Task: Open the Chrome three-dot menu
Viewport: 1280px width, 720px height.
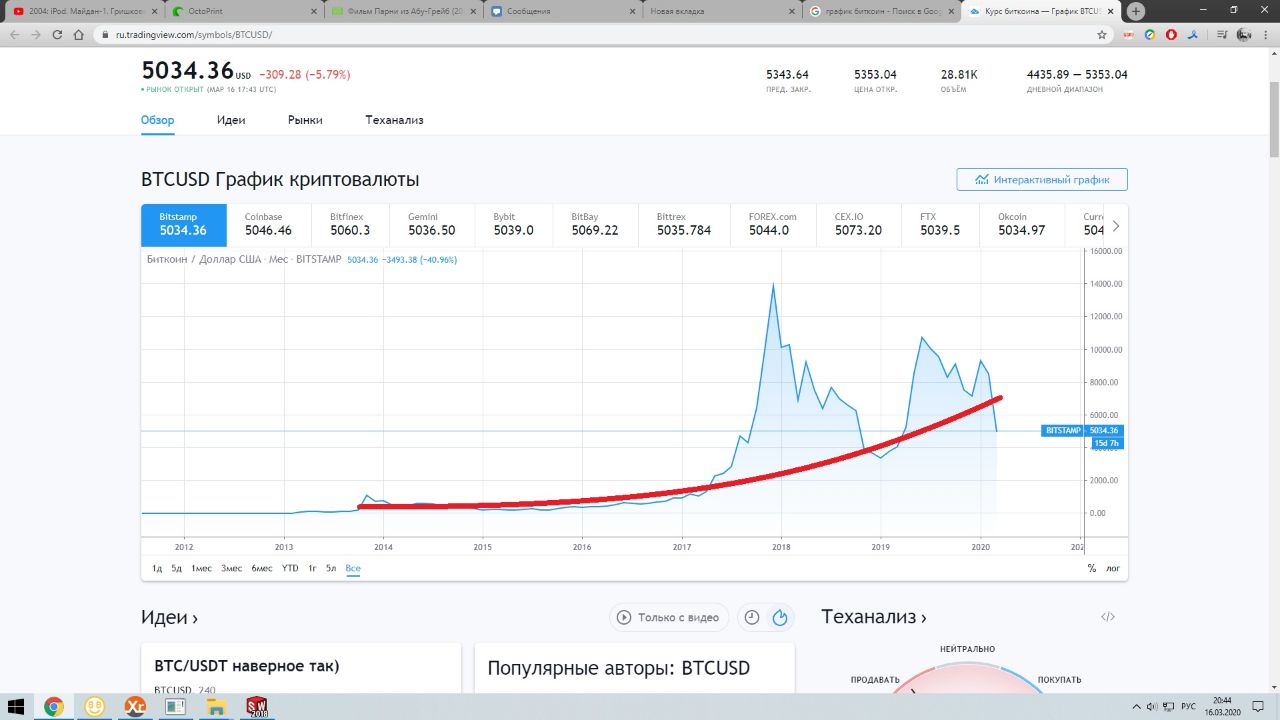Action: tap(1266, 34)
